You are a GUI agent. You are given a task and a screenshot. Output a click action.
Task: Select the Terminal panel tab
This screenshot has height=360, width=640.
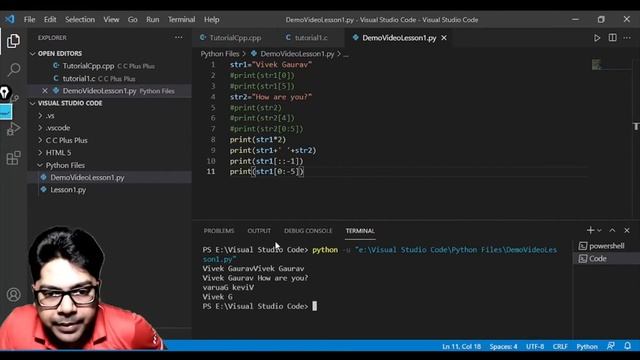click(360, 231)
